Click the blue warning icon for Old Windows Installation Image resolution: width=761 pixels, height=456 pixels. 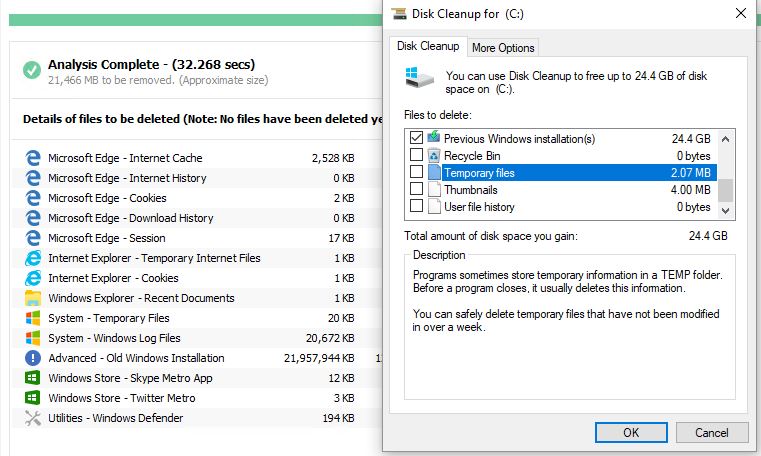33,358
